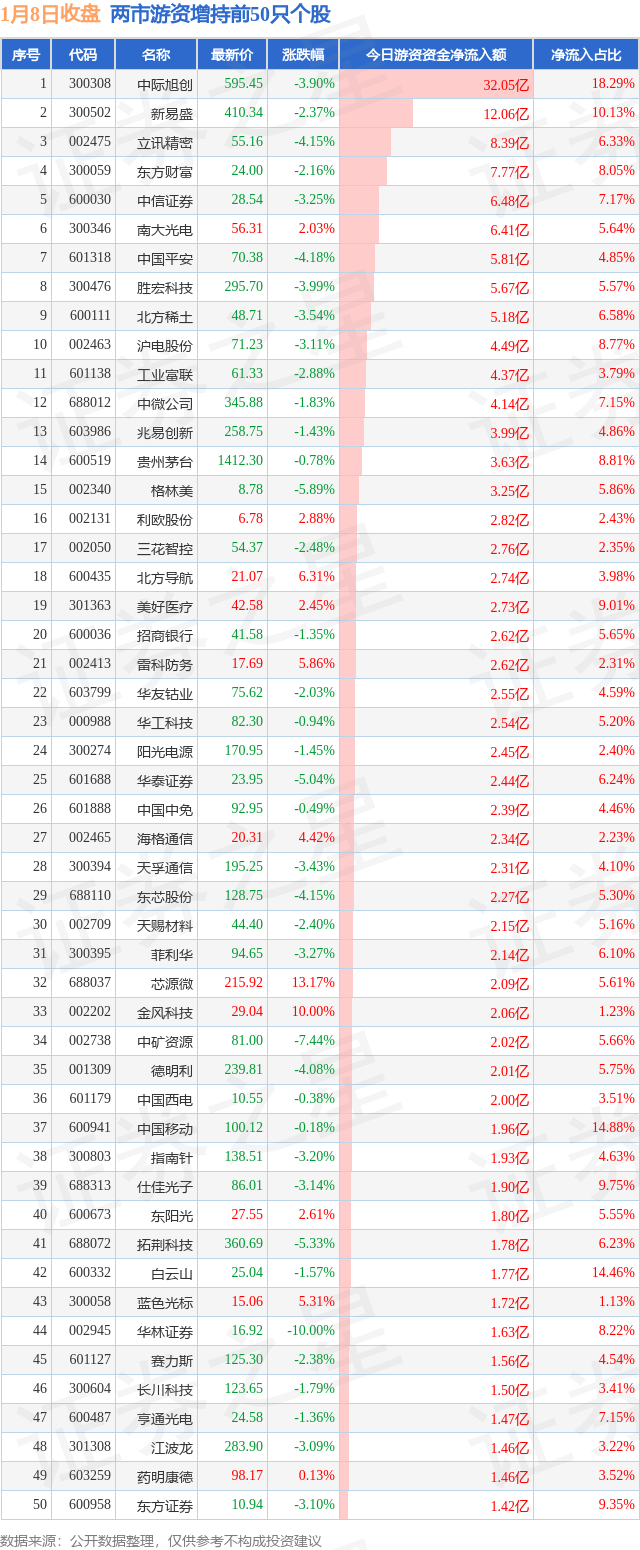The image size is (640, 1550).
Task: Select stock name 沪电股份
Action: click(x=165, y=346)
